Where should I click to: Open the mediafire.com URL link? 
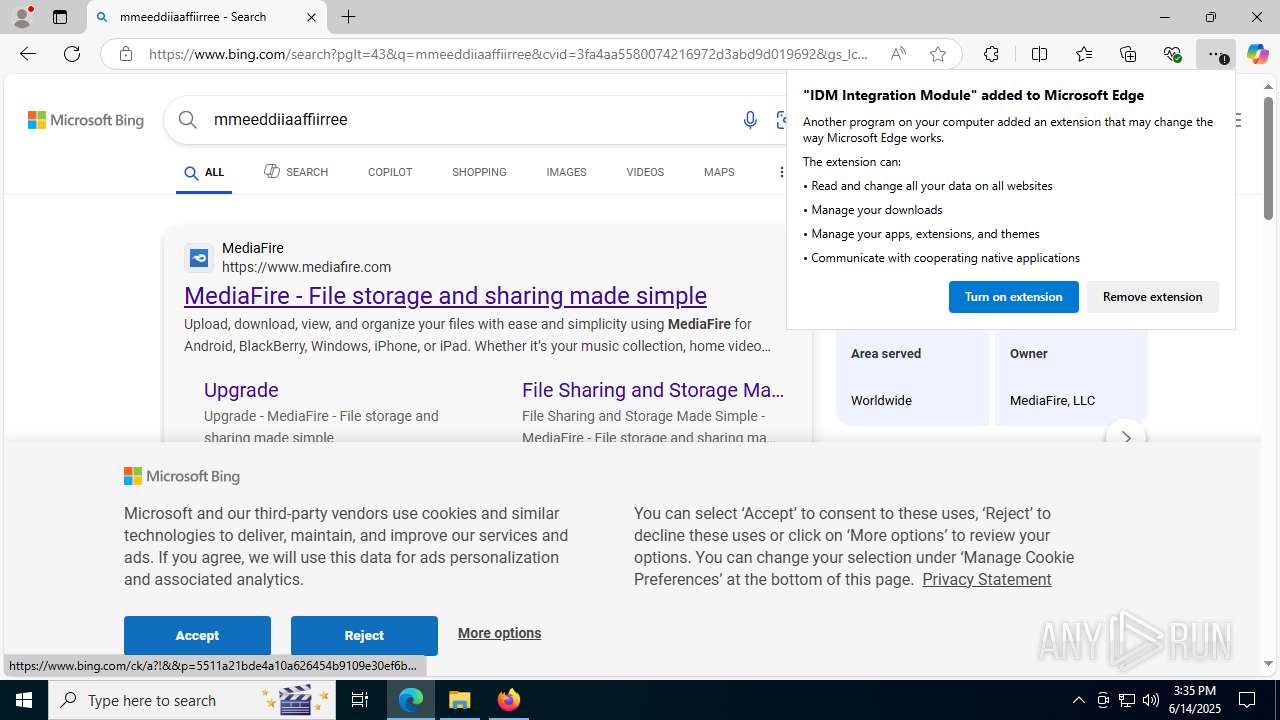click(306, 267)
